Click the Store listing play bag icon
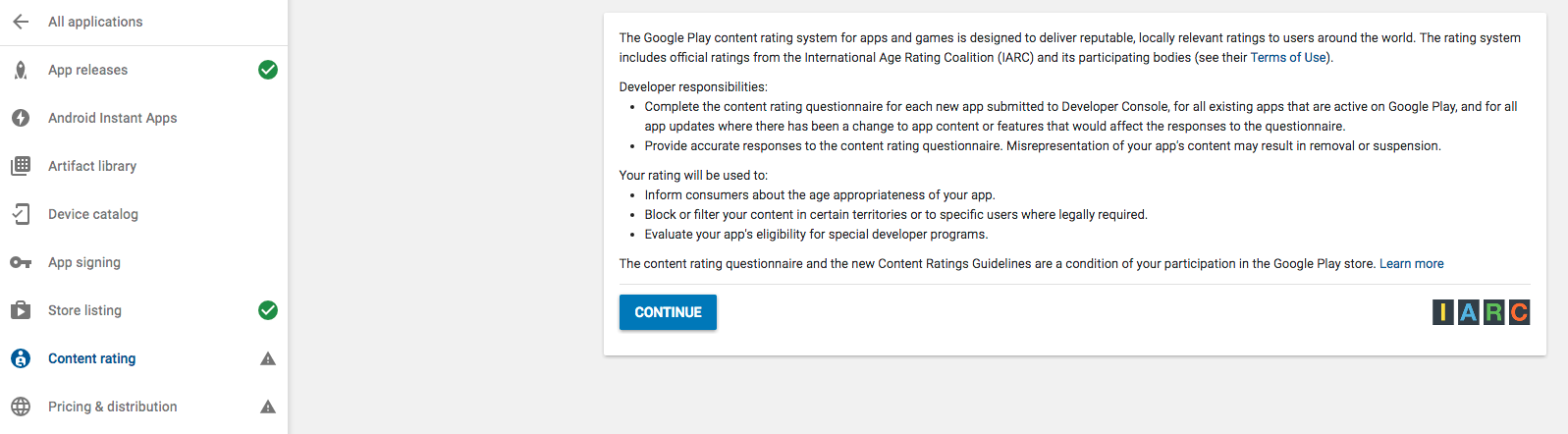1568x434 pixels. 21,310
